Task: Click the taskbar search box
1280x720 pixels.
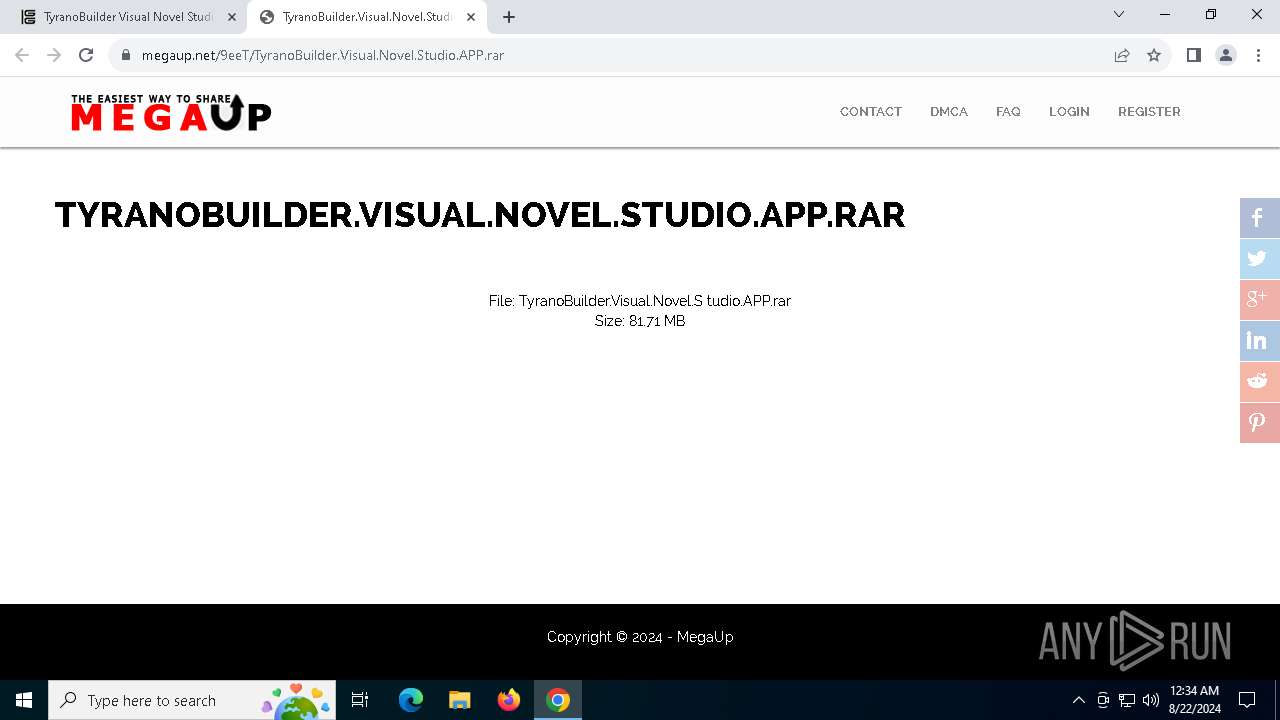Action: tap(192, 700)
